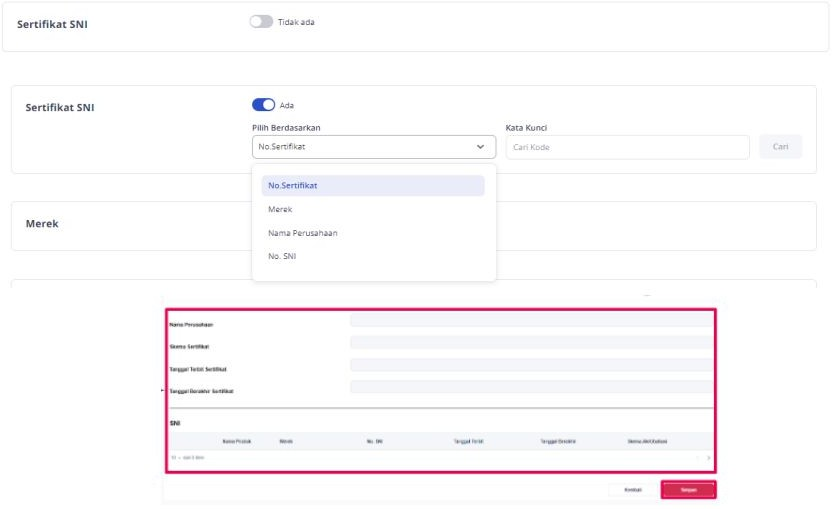The image size is (832, 509).
Task: Click the Kata Kunci search field
Action: [627, 147]
